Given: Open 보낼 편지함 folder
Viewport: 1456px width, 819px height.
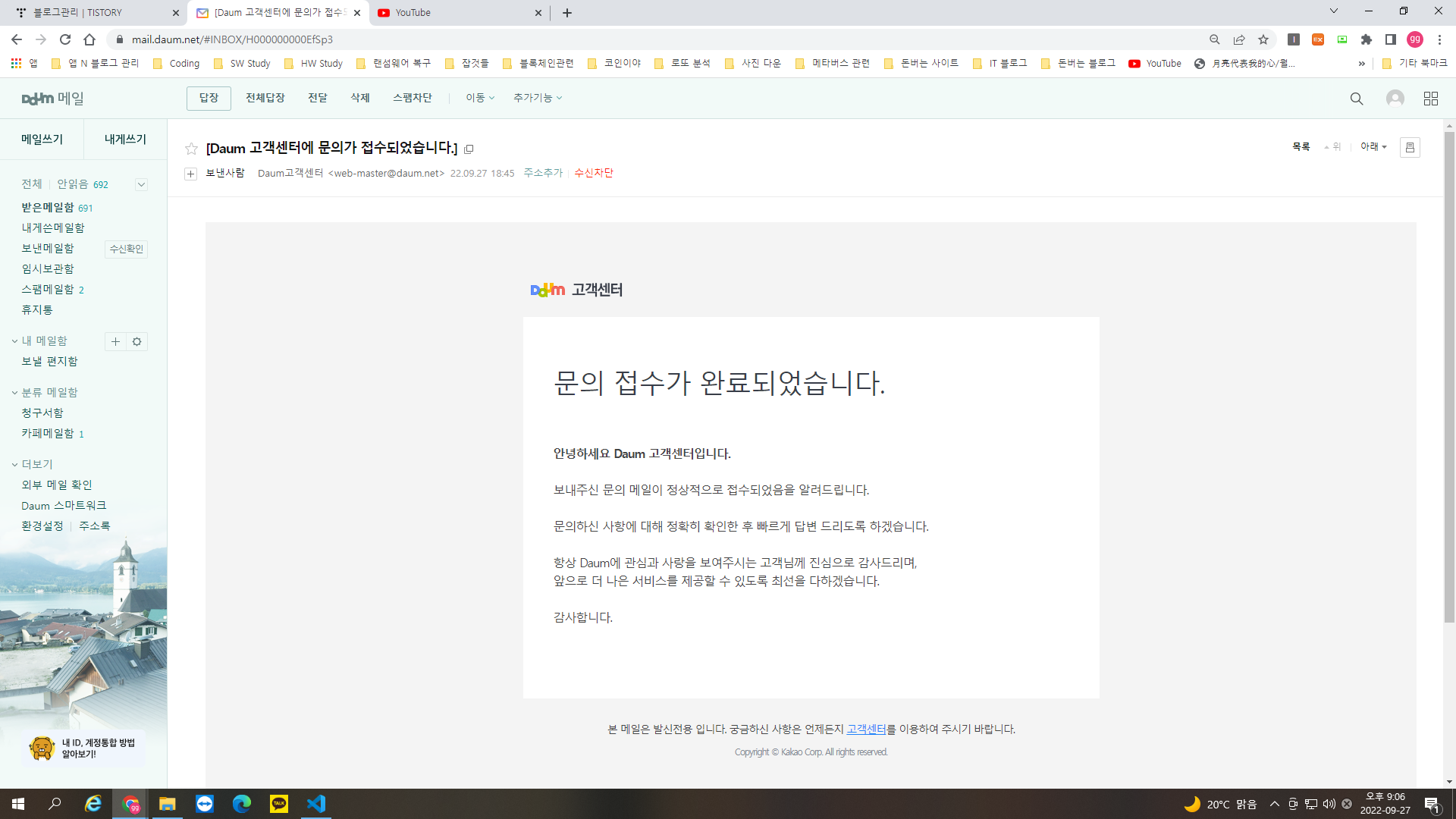Looking at the screenshot, I should (x=49, y=362).
